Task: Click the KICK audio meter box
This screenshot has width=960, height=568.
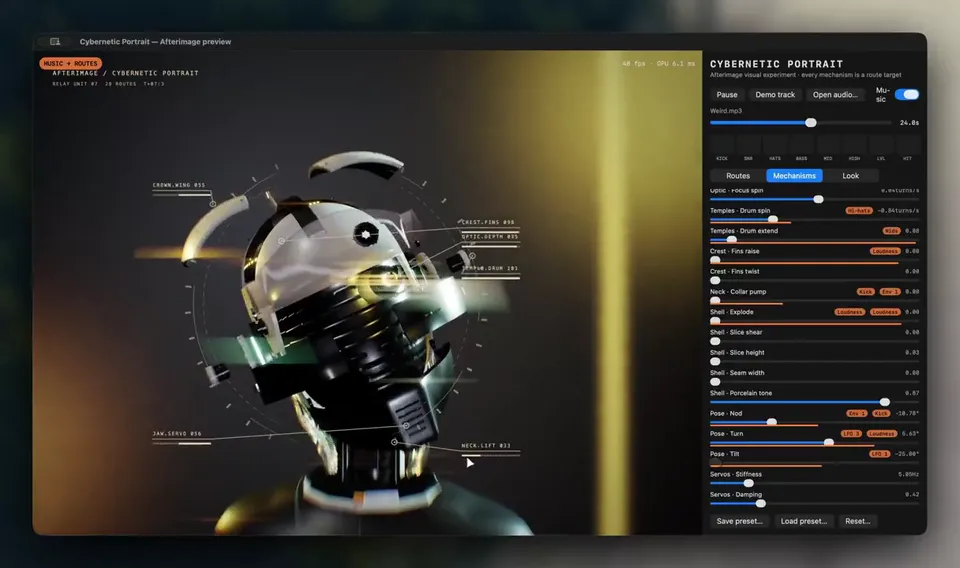Action: [x=722, y=145]
